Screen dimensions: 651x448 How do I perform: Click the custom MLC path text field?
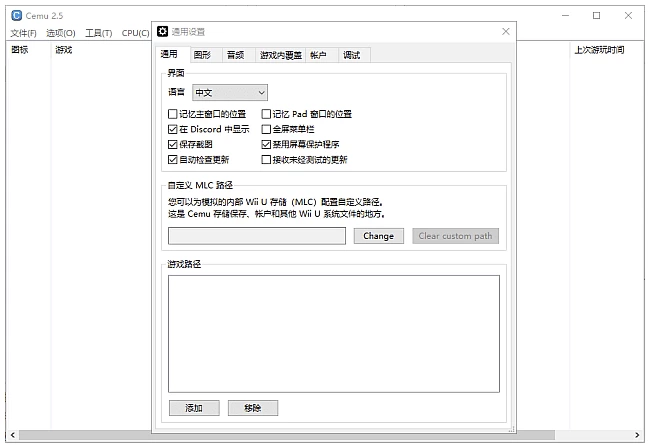[x=257, y=236]
